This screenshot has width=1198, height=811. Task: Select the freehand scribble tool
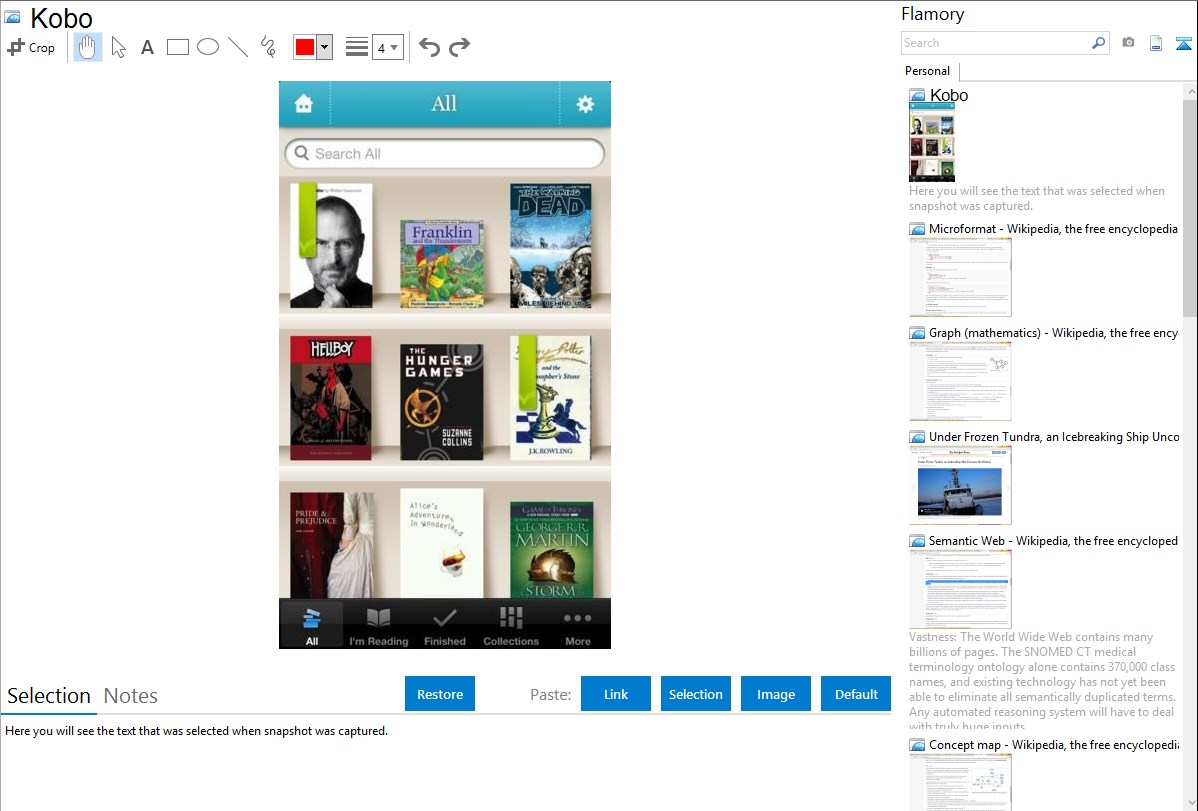click(x=268, y=47)
